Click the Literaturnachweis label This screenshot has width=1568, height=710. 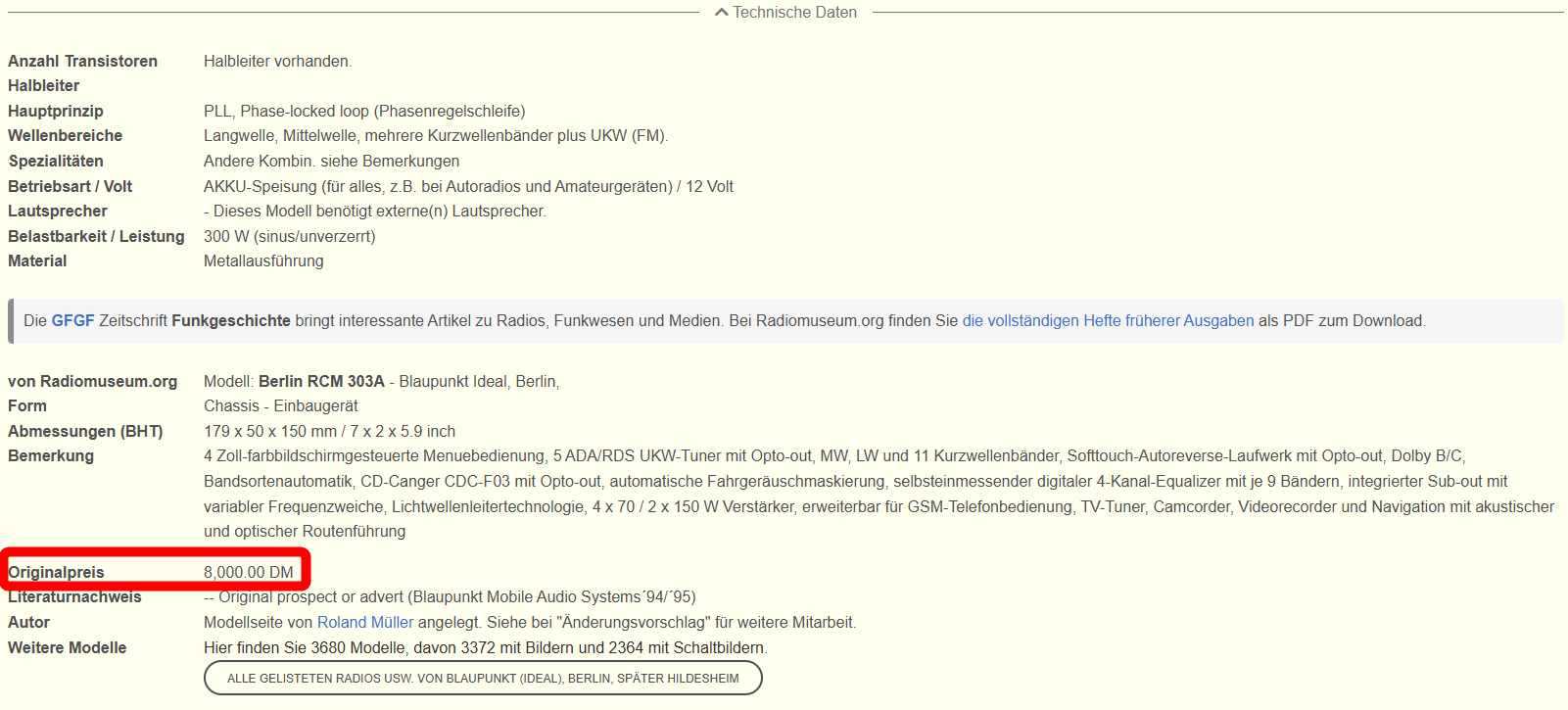point(74,597)
